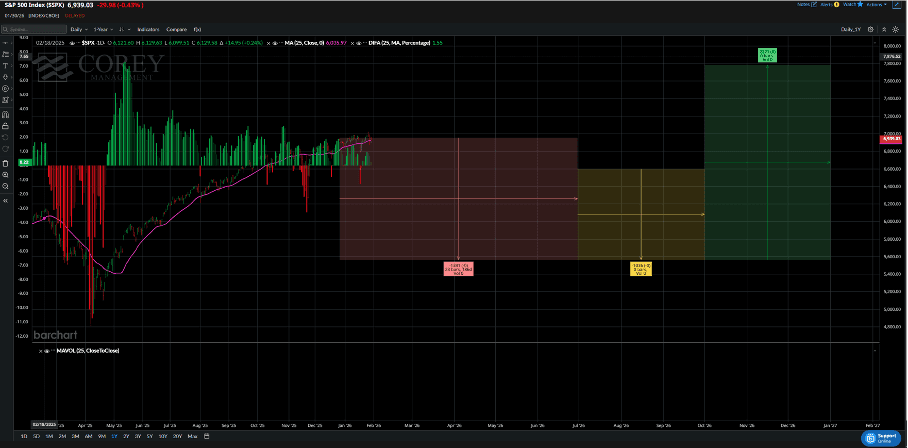Open Notes with the edit icon

click(x=814, y=5)
